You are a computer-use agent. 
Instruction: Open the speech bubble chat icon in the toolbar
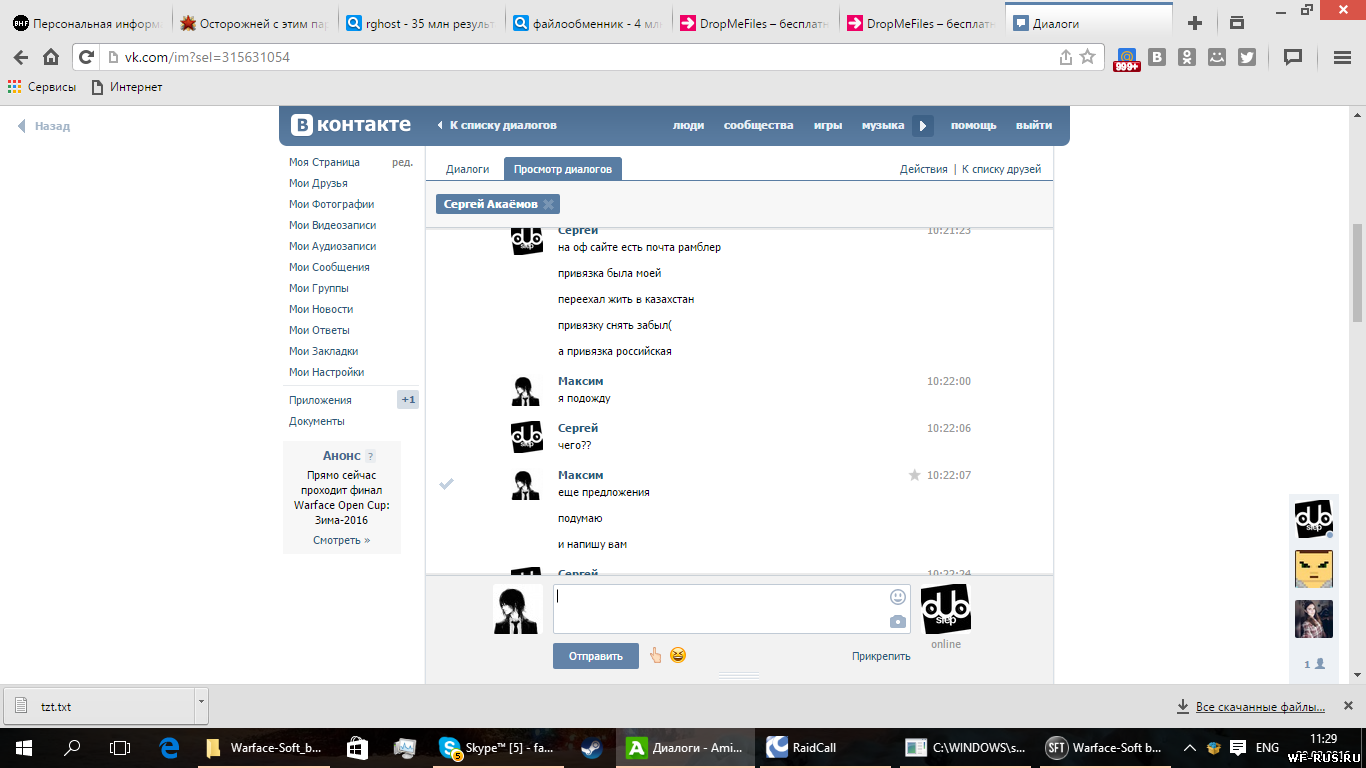point(1293,58)
